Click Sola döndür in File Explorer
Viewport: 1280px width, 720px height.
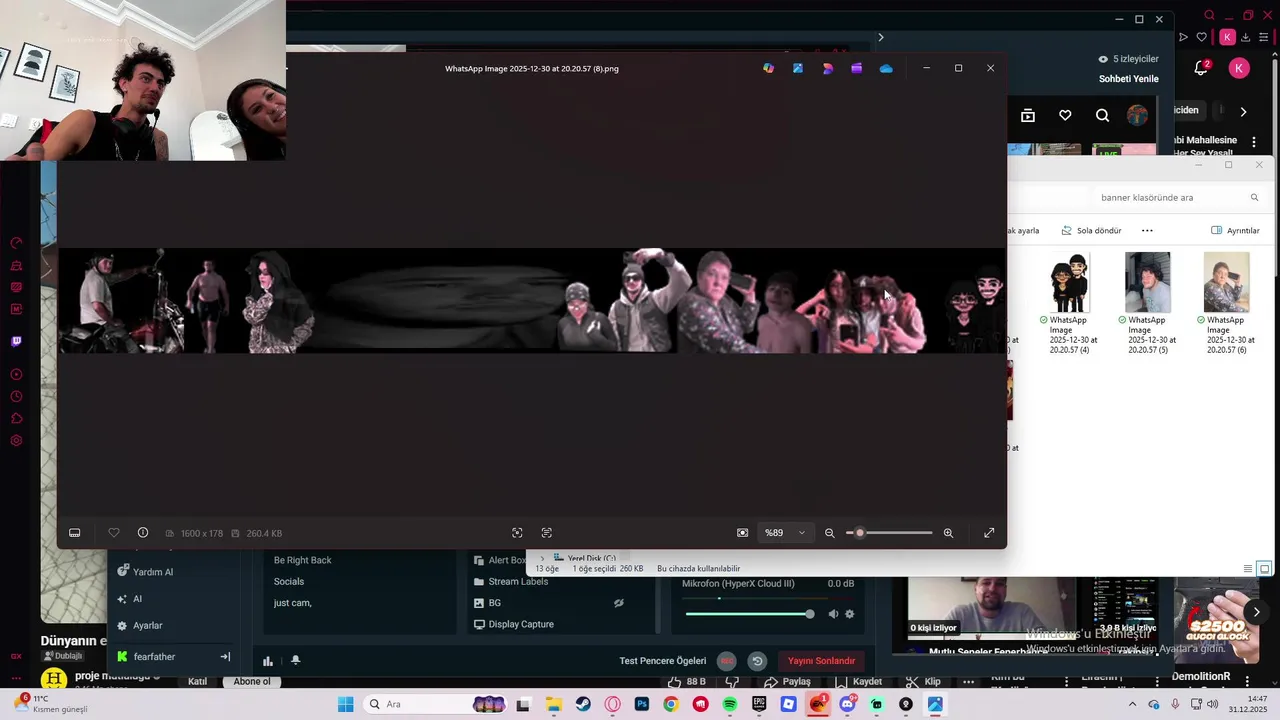[1092, 230]
